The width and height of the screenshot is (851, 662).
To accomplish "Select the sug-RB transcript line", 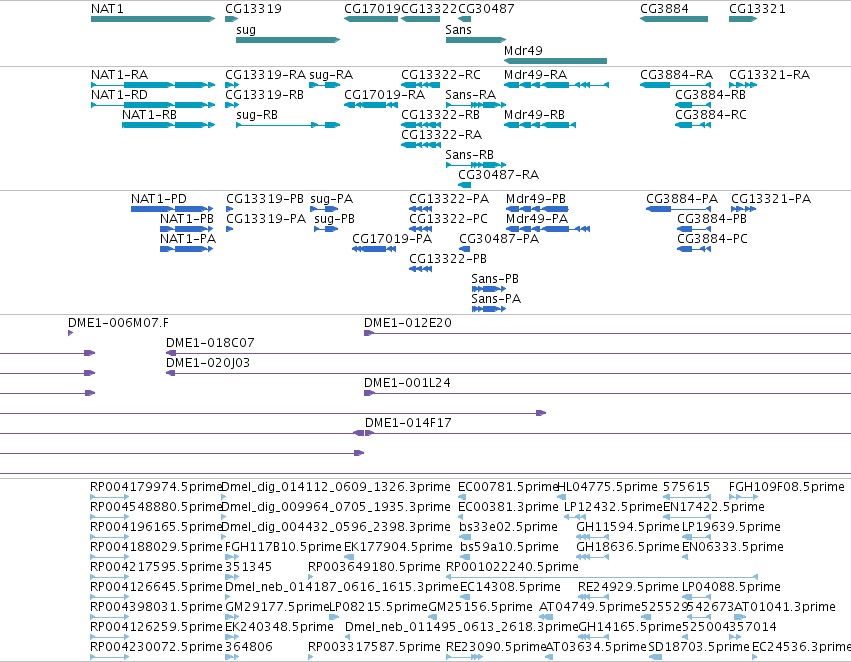I will coord(288,125).
